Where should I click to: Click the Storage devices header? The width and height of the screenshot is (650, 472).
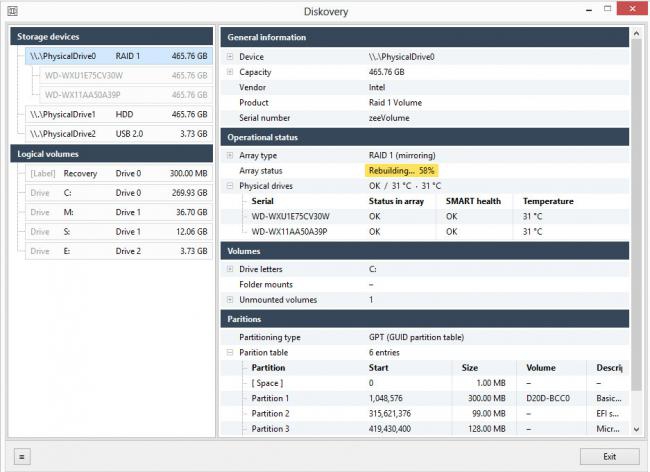click(x=112, y=36)
